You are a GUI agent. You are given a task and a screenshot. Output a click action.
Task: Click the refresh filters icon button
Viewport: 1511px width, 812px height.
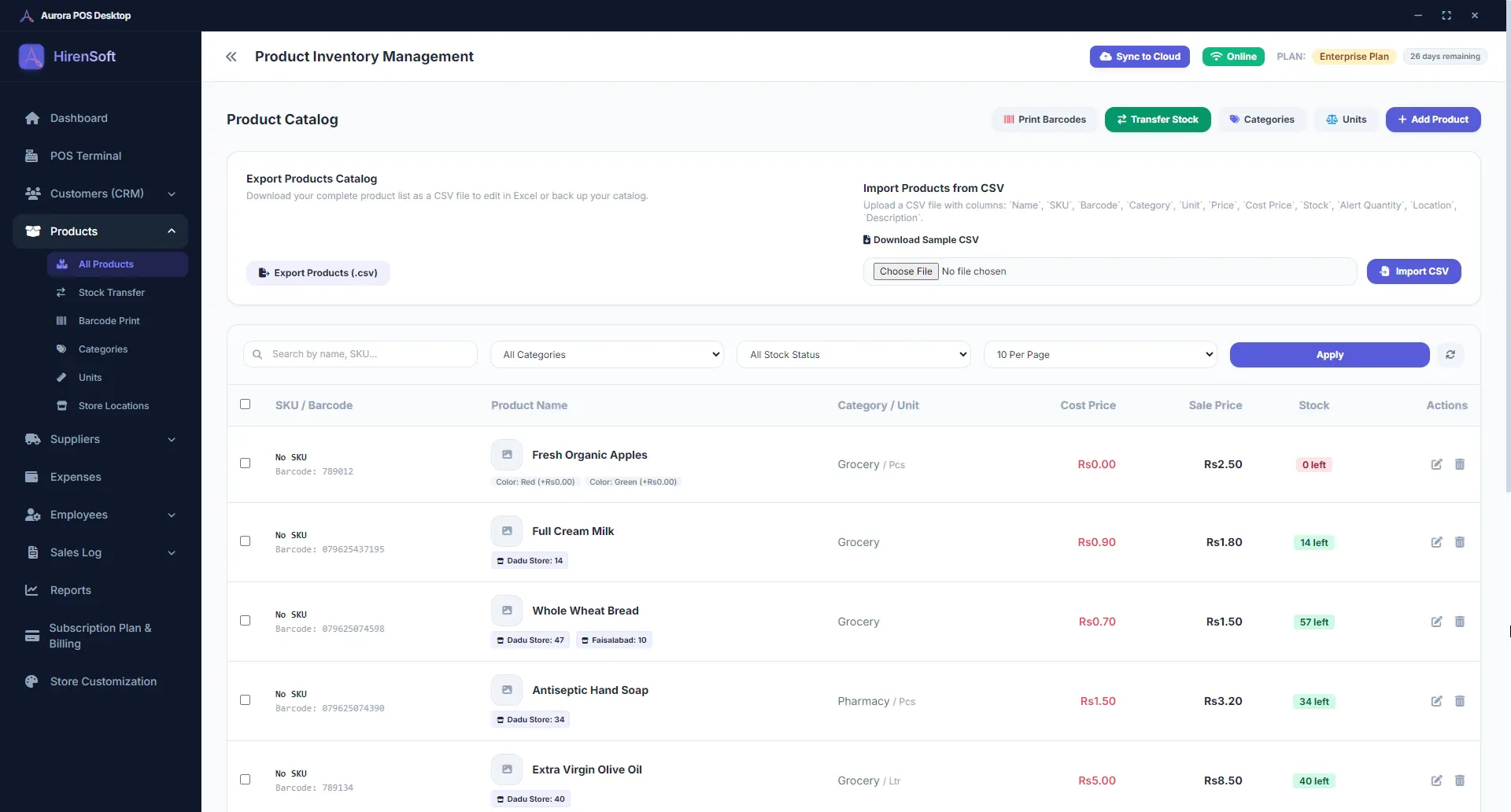click(1450, 355)
